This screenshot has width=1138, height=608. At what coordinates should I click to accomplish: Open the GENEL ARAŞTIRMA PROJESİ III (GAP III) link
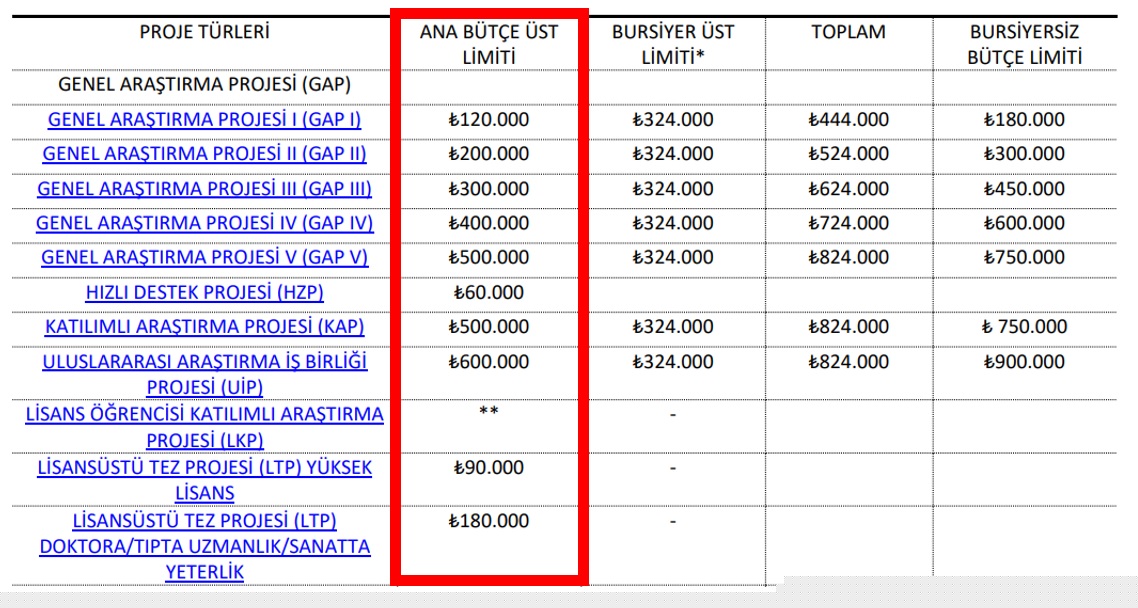[204, 189]
